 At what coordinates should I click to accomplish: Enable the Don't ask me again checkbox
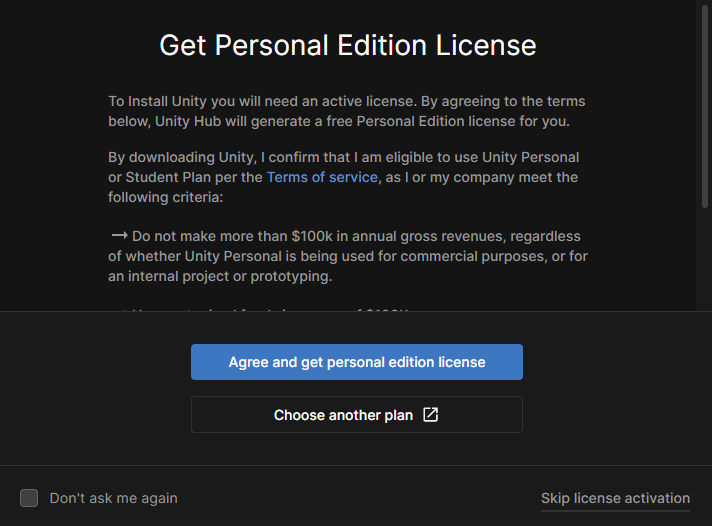click(29, 498)
